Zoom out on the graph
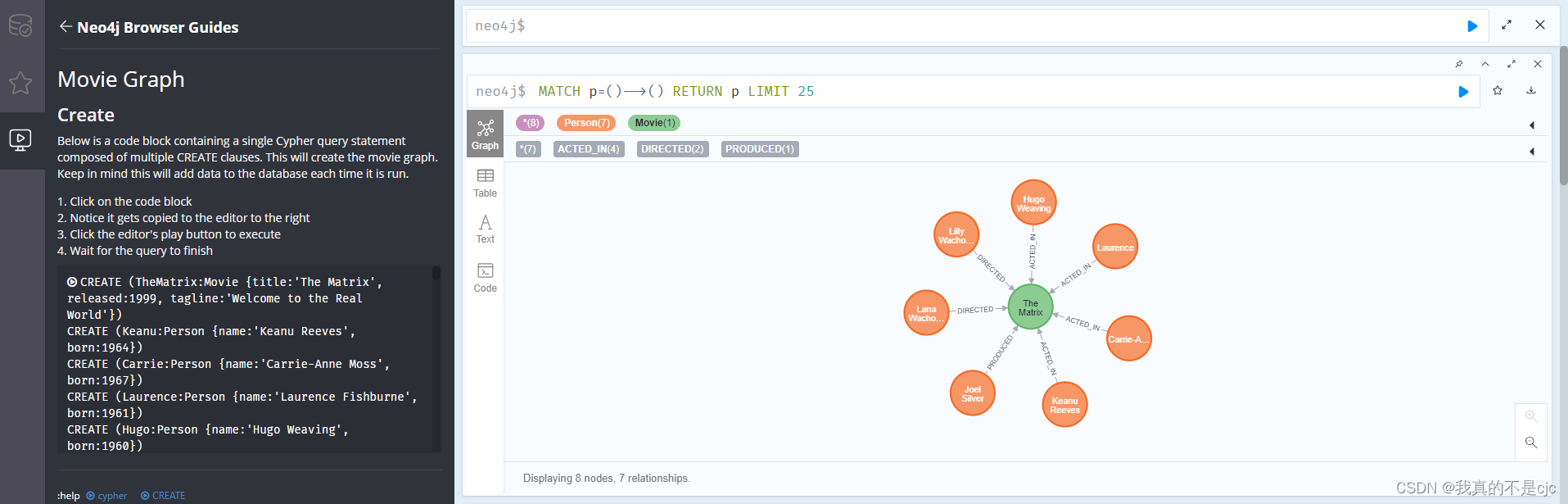 coord(1530,443)
